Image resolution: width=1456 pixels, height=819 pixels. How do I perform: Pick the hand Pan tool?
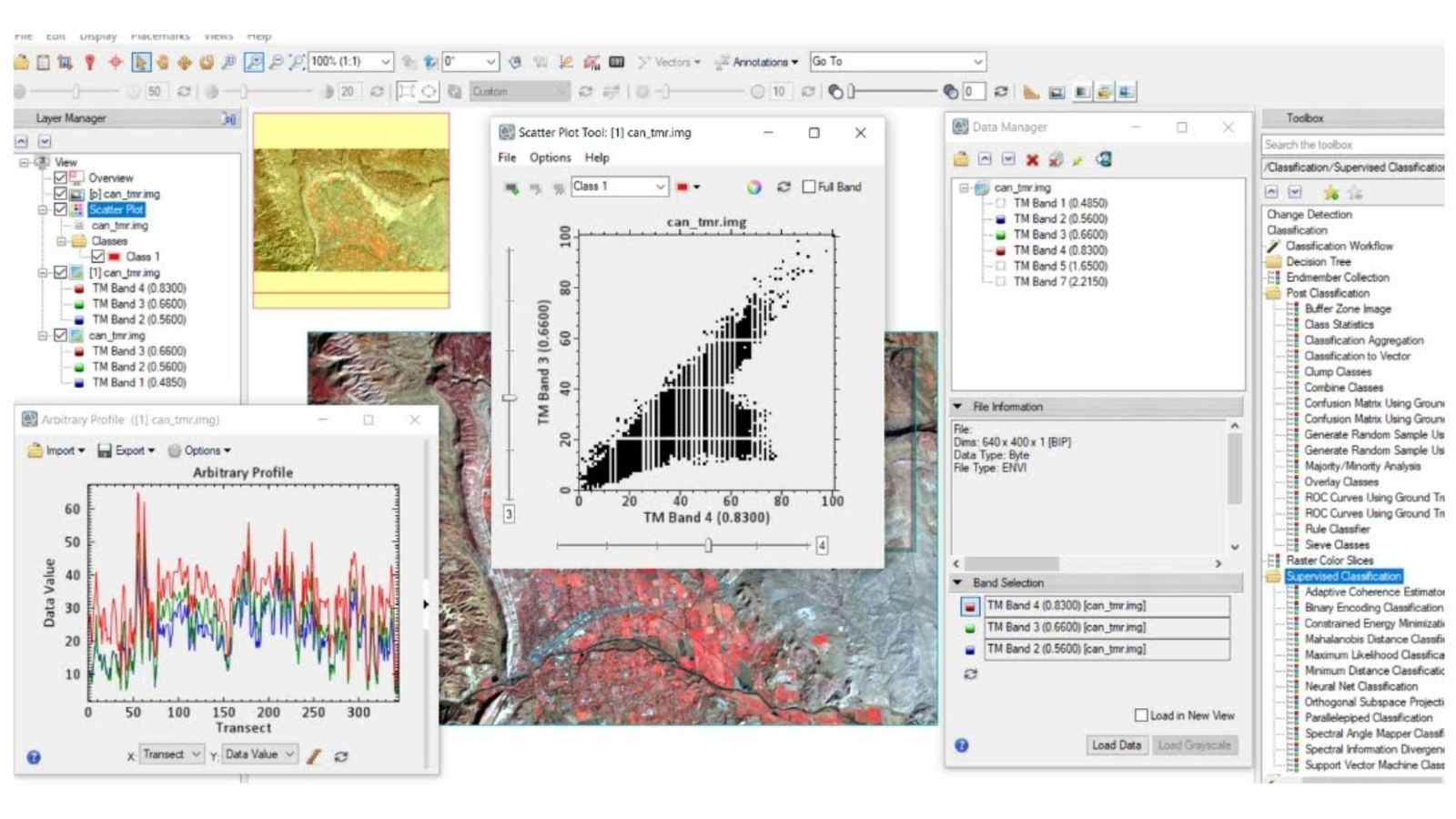pyautogui.click(x=163, y=62)
